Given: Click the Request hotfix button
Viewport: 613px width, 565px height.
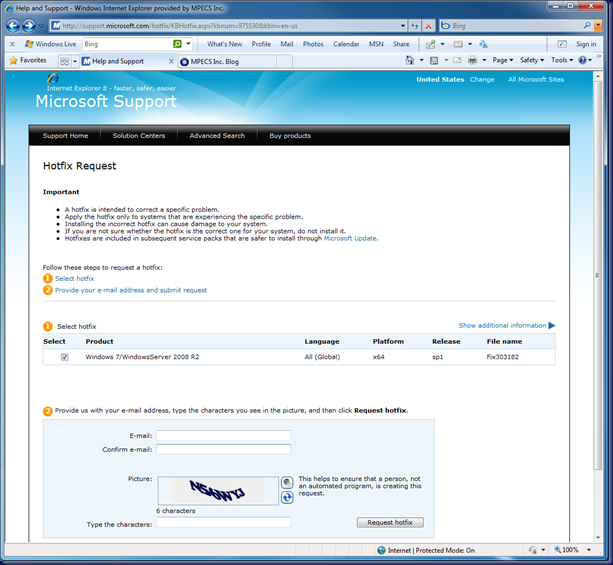Looking at the screenshot, I should tap(390, 522).
